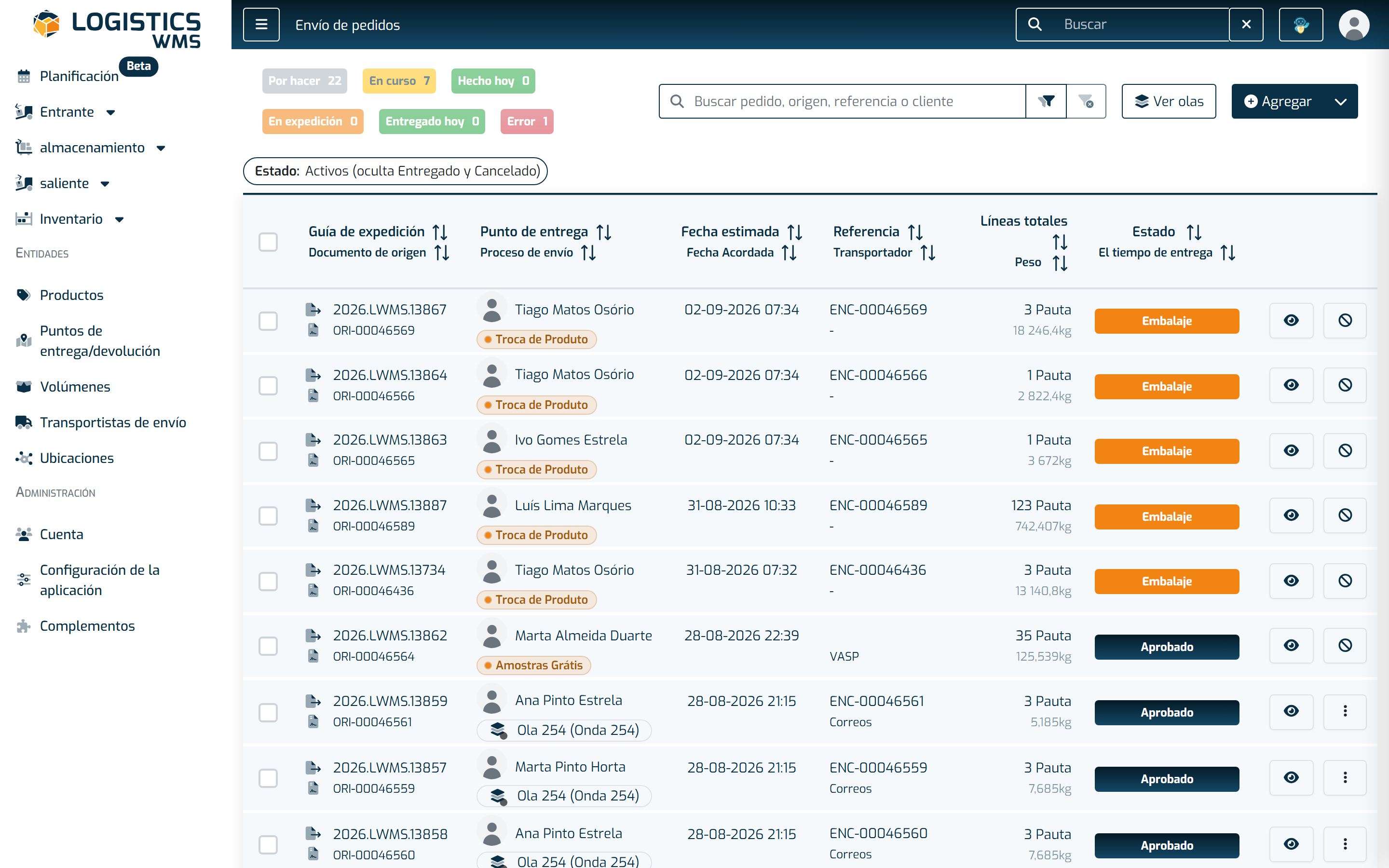Clear the top search with the X icon
The height and width of the screenshot is (868, 1389).
pos(1246,24)
